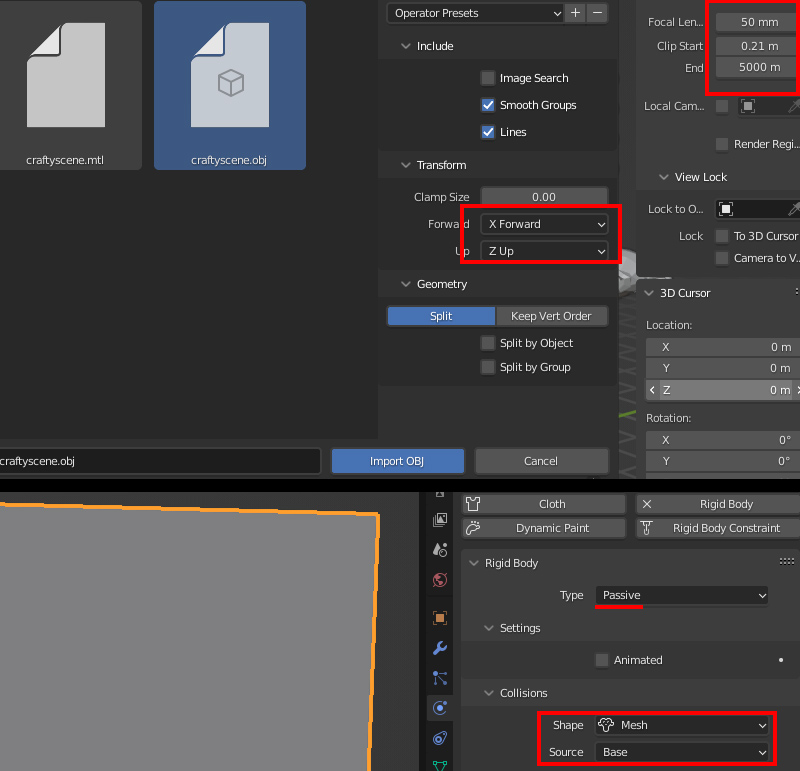800x771 pixels.
Task: Enable Camera to View lock checkbox
Action: pyautogui.click(x=722, y=258)
